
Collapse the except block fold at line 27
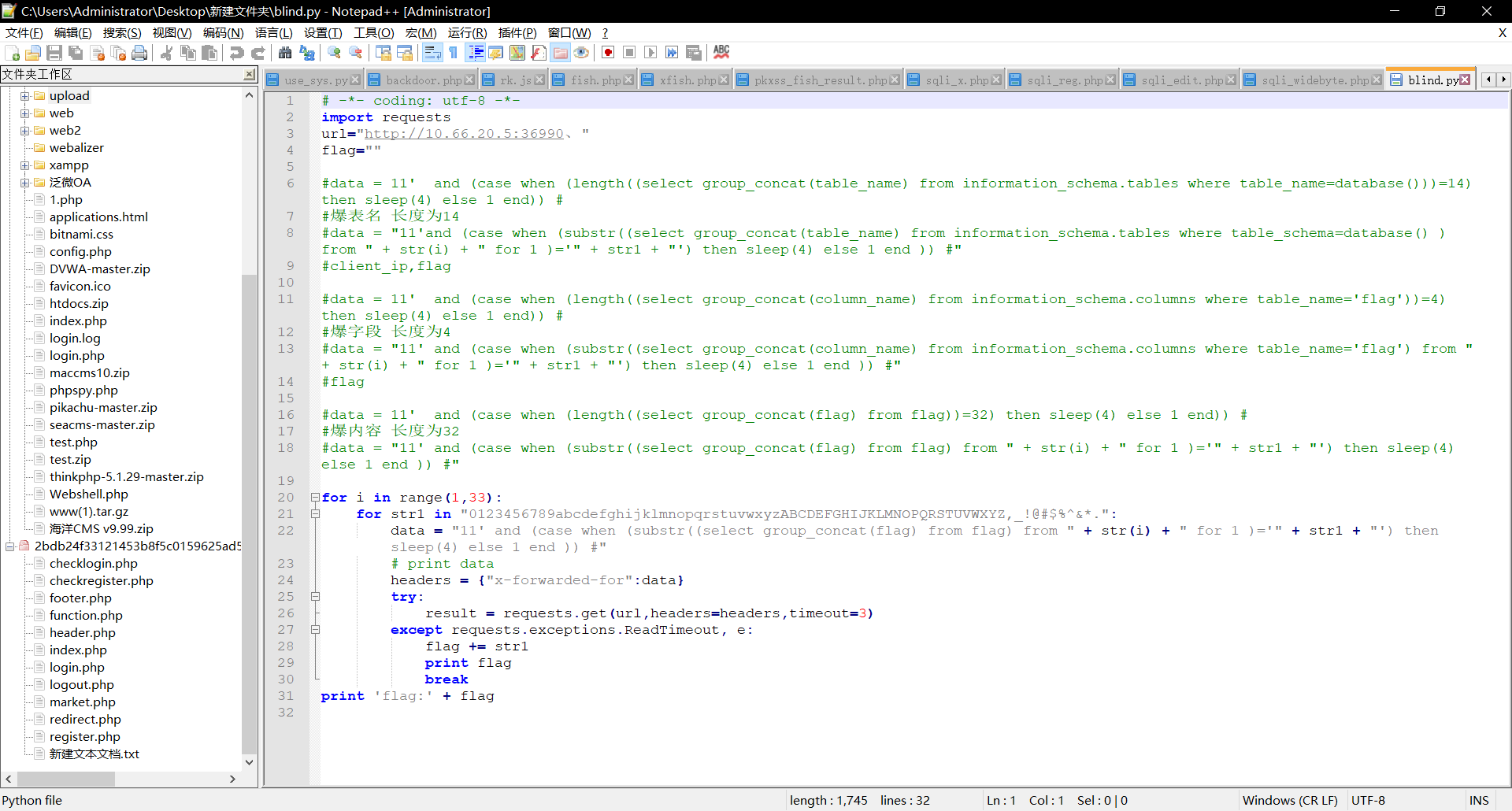pyautogui.click(x=315, y=630)
